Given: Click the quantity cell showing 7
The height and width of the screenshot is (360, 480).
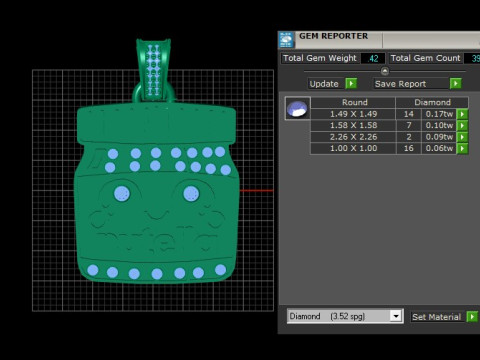Looking at the screenshot, I should (409, 125).
